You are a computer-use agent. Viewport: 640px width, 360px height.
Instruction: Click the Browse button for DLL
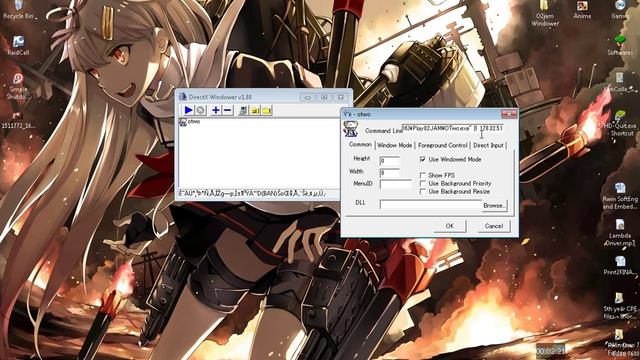494,205
